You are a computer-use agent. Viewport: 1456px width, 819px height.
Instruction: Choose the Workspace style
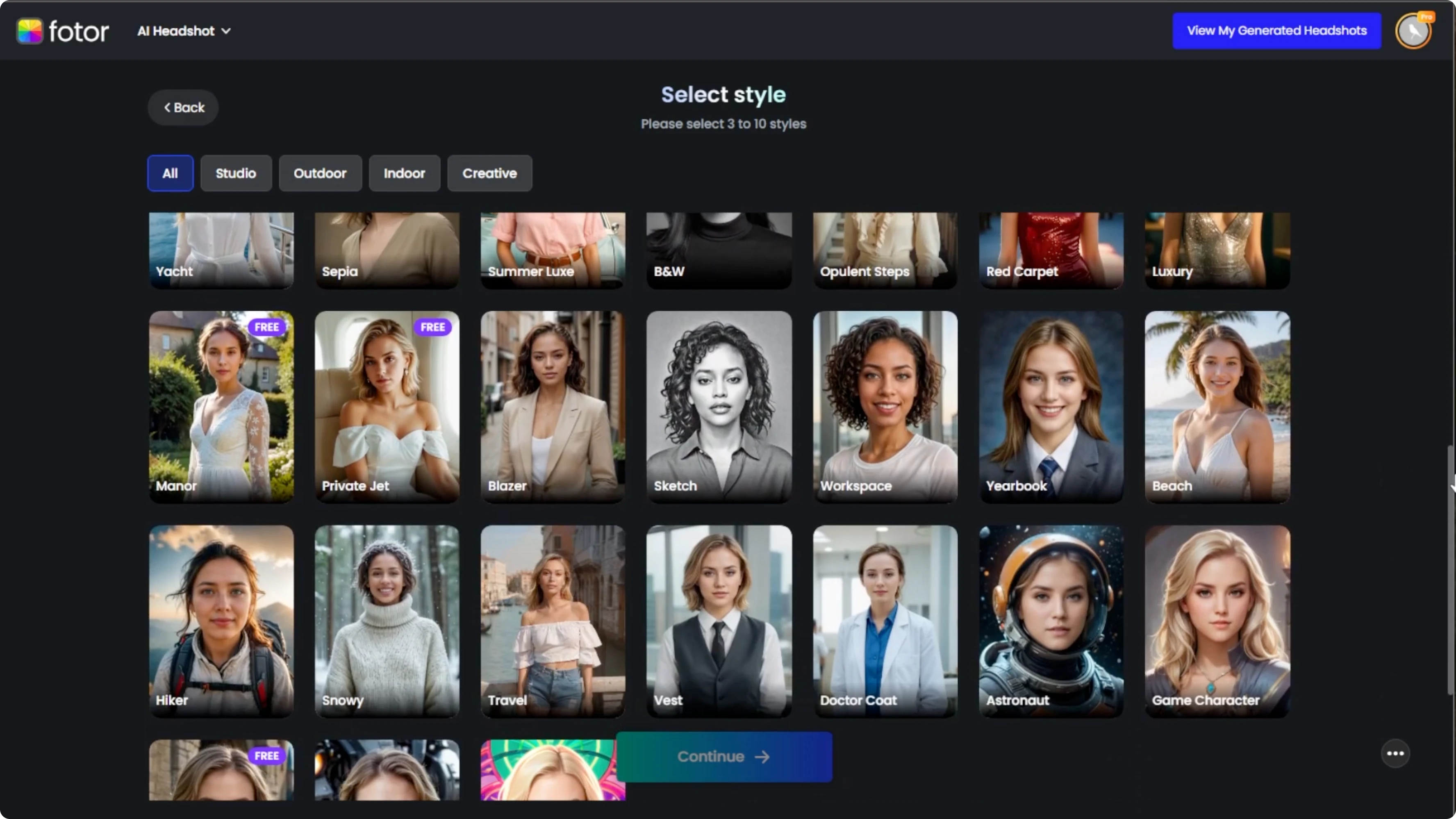[885, 407]
